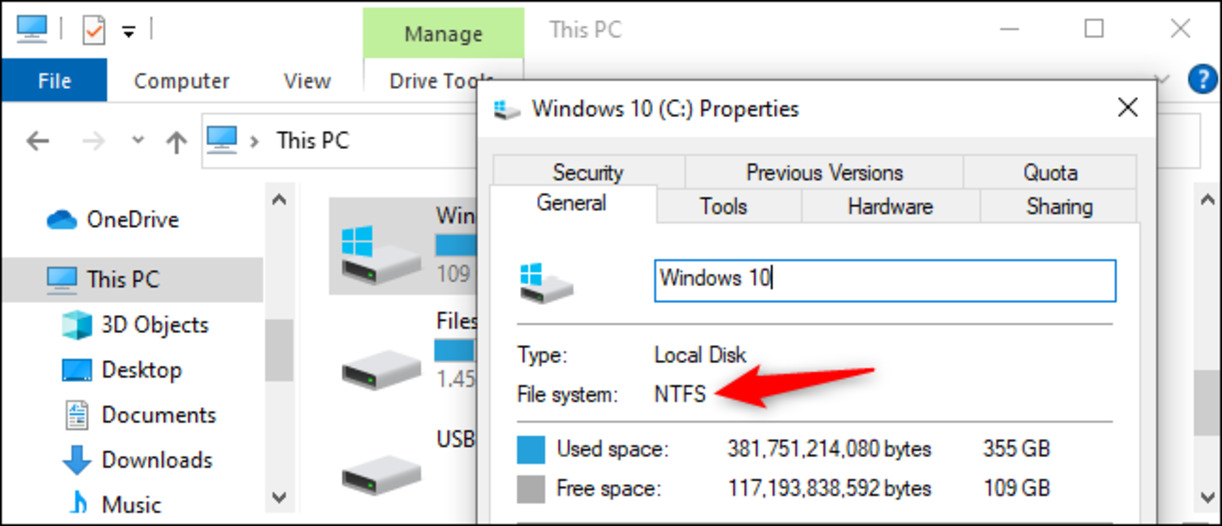Switch to the Hardware tab
This screenshot has height=526, width=1222.
pos(890,207)
